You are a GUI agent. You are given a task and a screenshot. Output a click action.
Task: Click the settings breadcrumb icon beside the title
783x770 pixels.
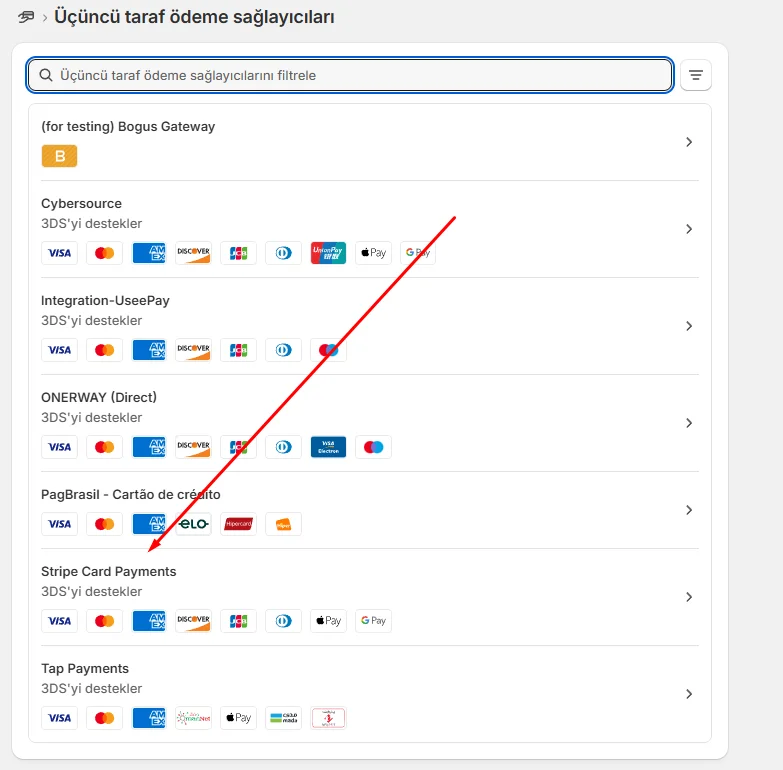26,17
